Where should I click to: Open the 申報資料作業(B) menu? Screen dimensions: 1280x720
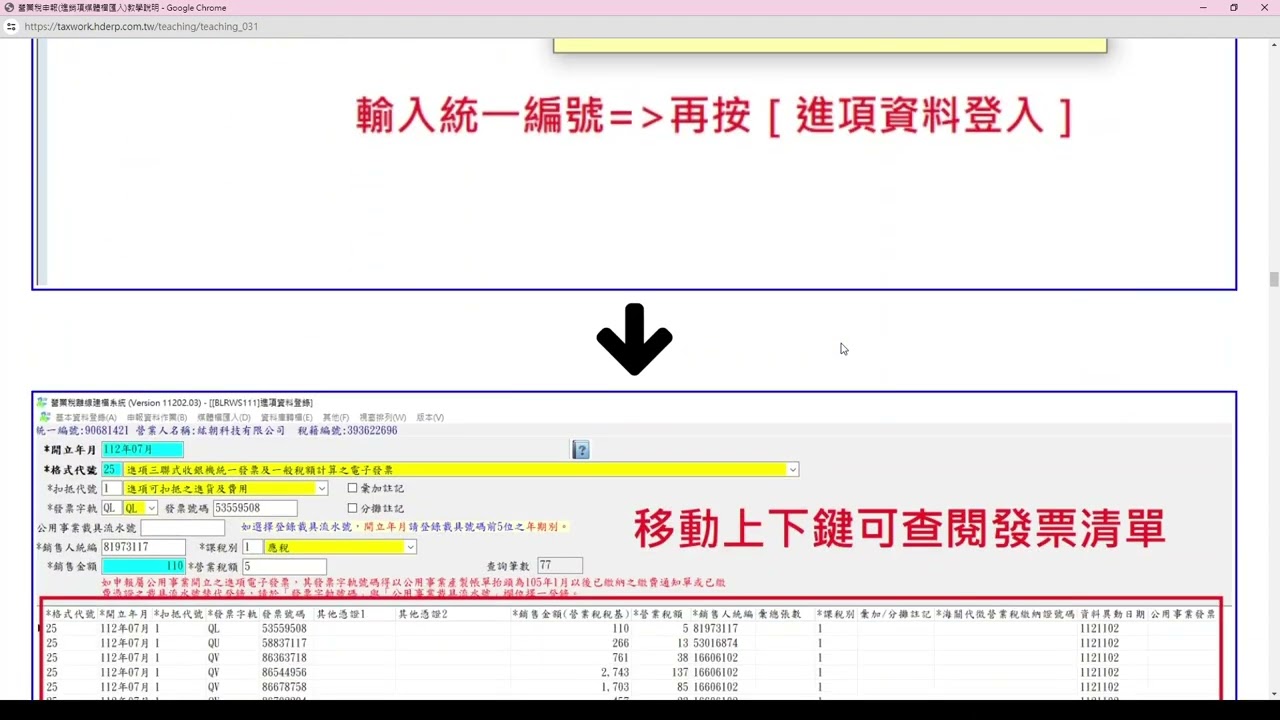pos(157,417)
